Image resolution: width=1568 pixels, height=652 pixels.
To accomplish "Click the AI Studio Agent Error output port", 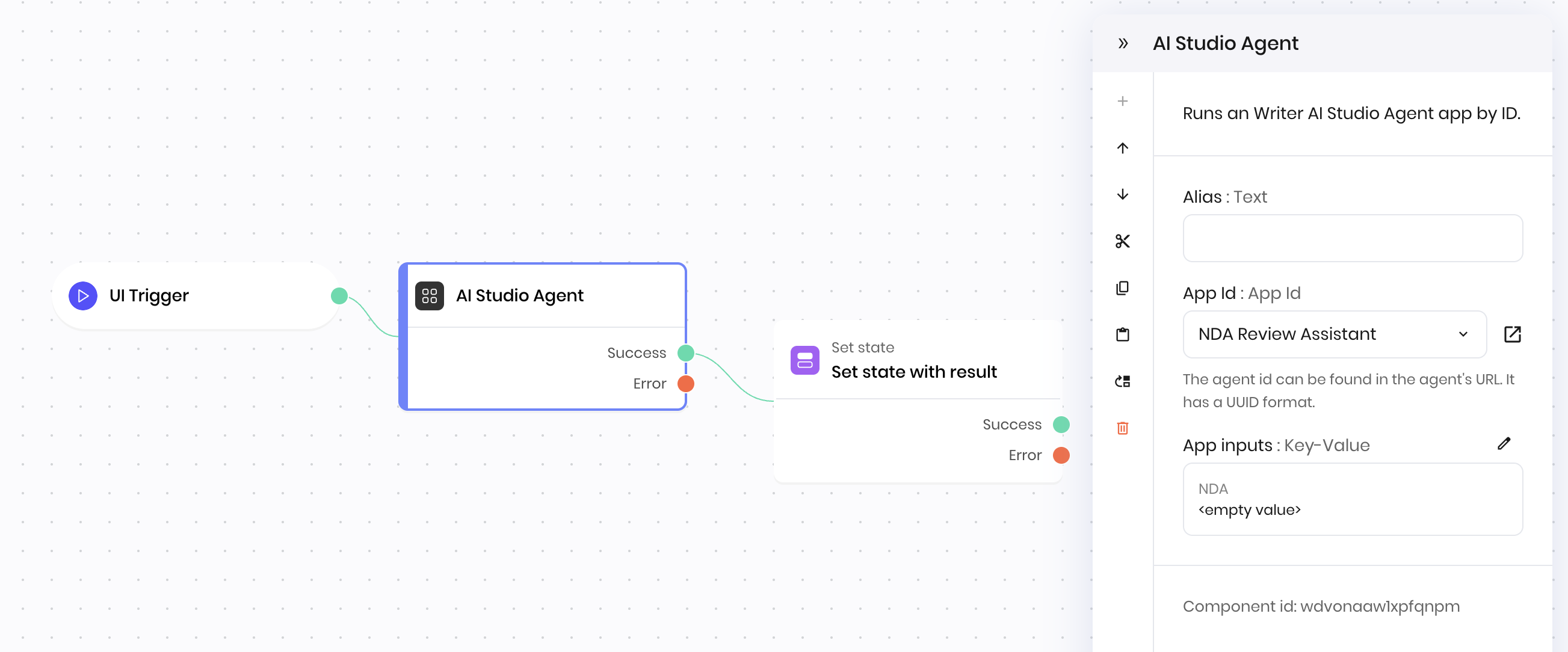I will (686, 384).
